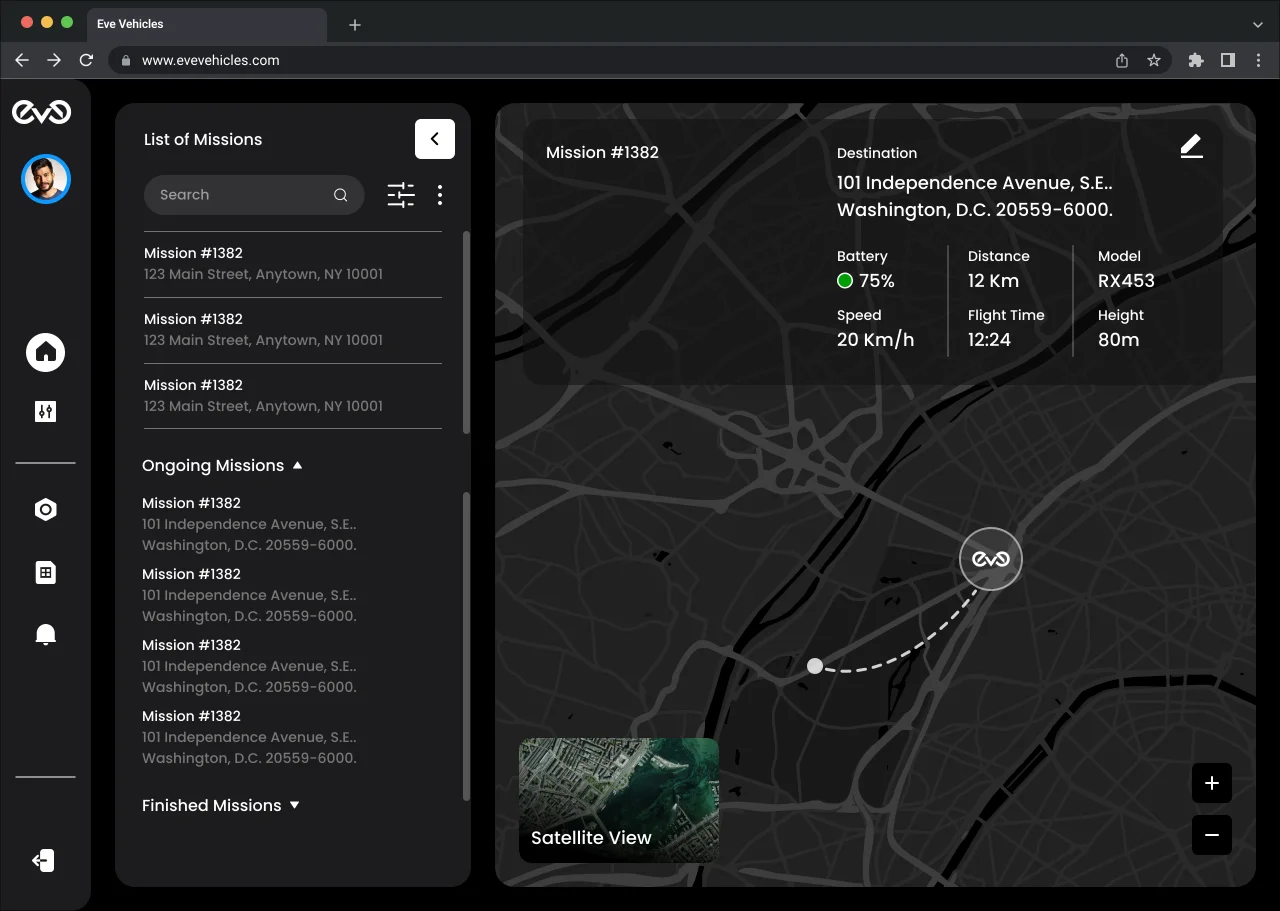Collapse the List of Missions panel

tap(435, 139)
